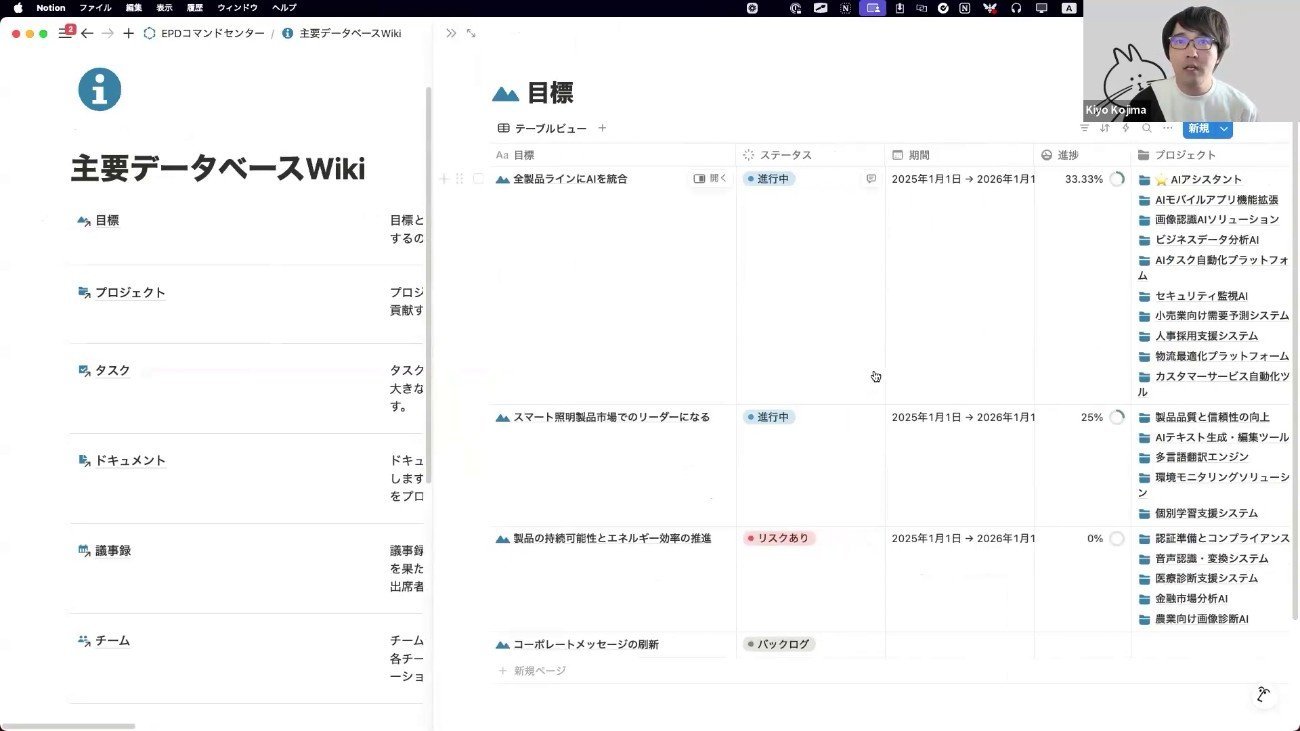
Task: Click the 25% progress ring
Action: (x=1117, y=417)
